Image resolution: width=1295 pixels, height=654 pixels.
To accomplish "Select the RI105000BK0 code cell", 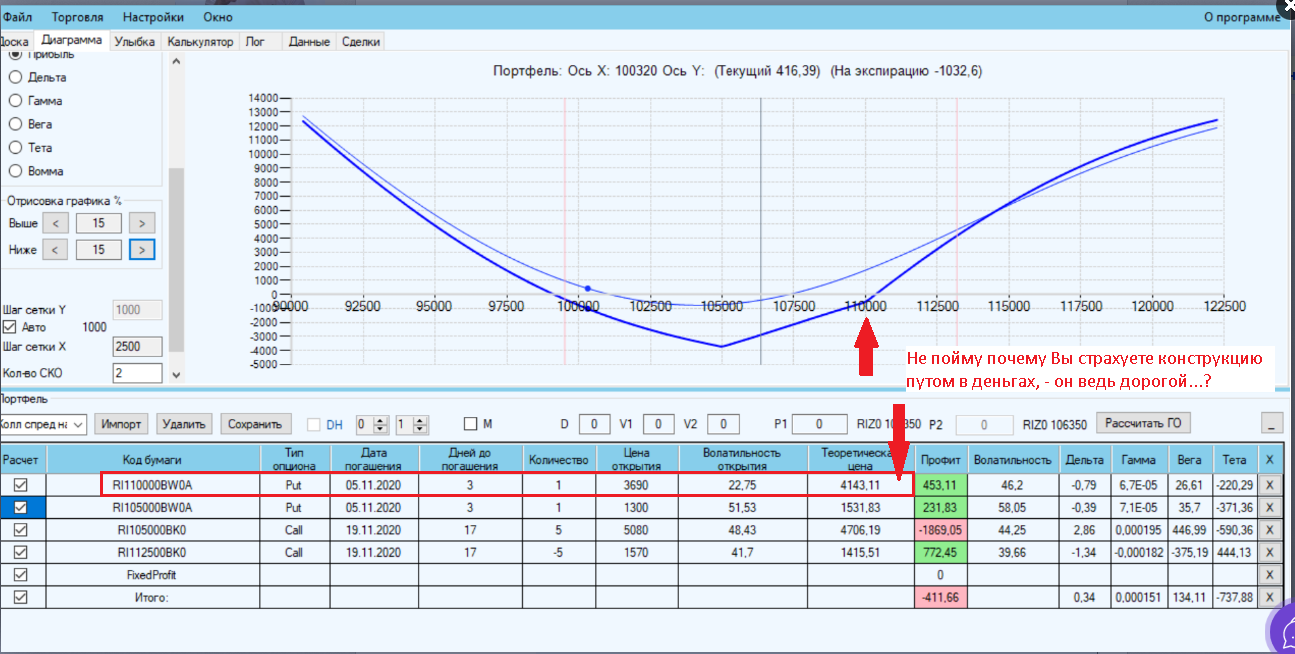I will (152, 530).
